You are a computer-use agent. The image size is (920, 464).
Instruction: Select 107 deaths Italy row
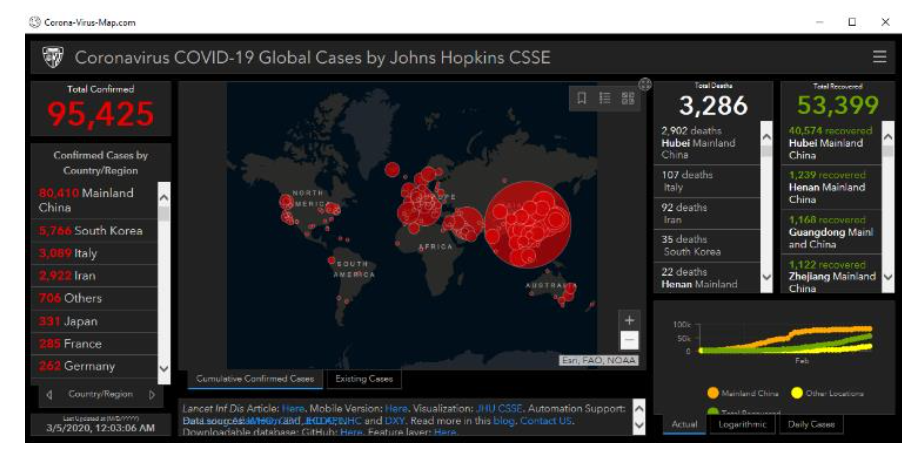707,181
